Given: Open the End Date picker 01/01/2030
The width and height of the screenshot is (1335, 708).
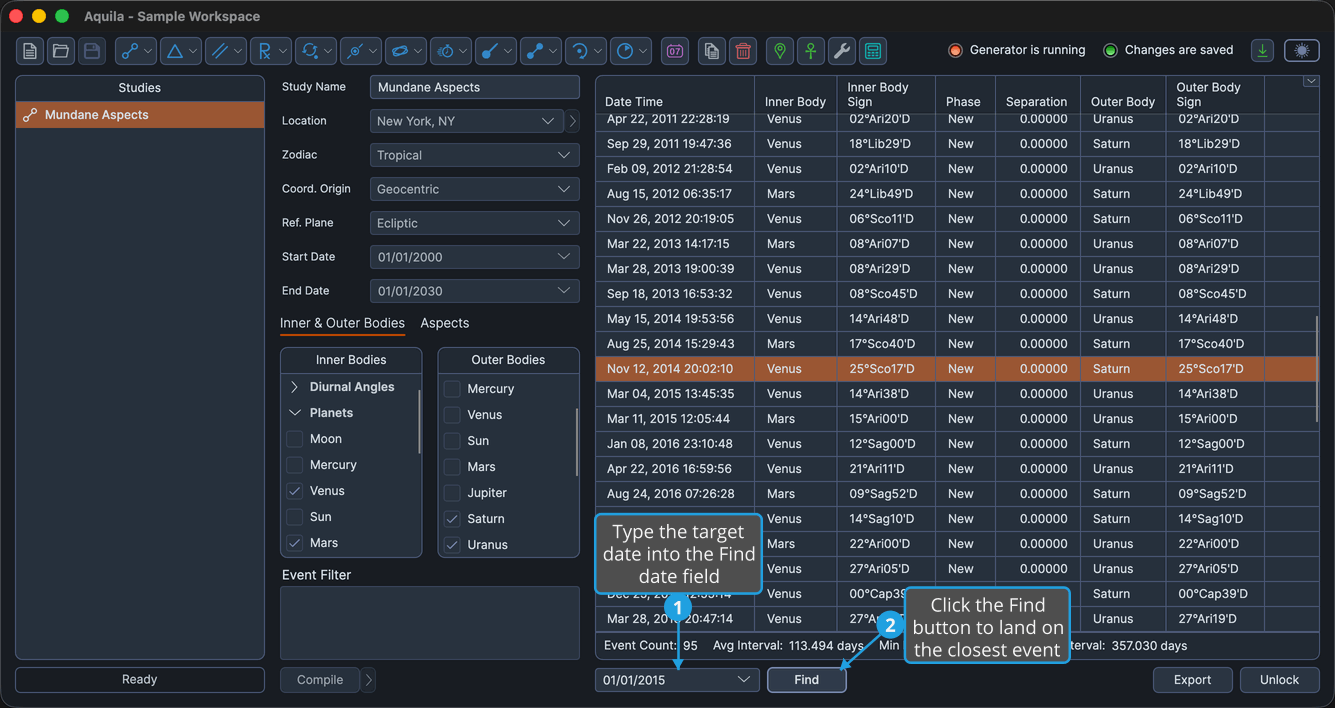Looking at the screenshot, I should point(474,291).
